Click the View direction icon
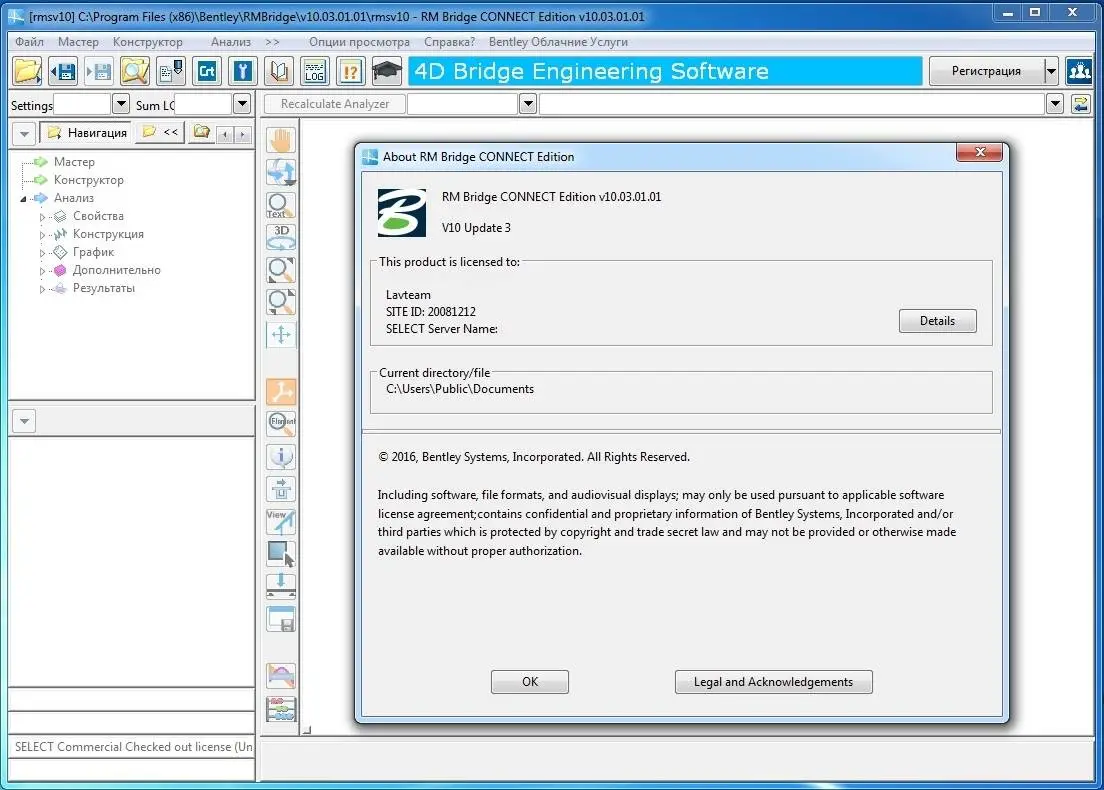1104x790 pixels. coord(281,522)
